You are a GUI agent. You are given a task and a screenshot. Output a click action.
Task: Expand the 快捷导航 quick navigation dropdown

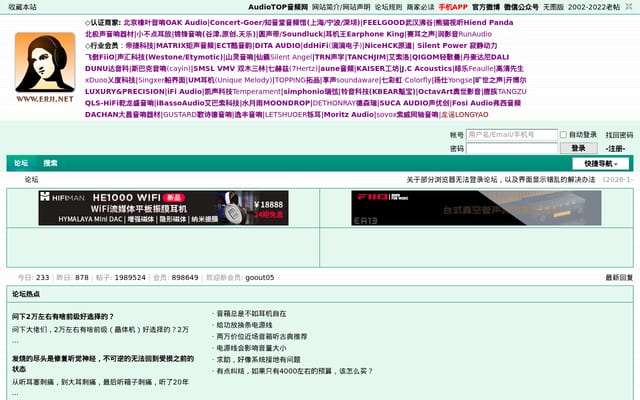point(600,164)
